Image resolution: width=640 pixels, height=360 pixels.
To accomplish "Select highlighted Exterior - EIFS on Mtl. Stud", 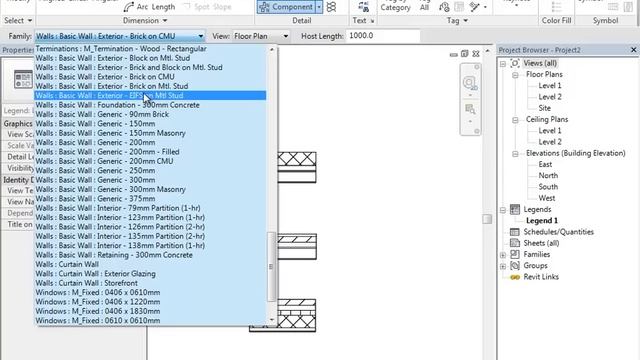I will click(150, 96).
